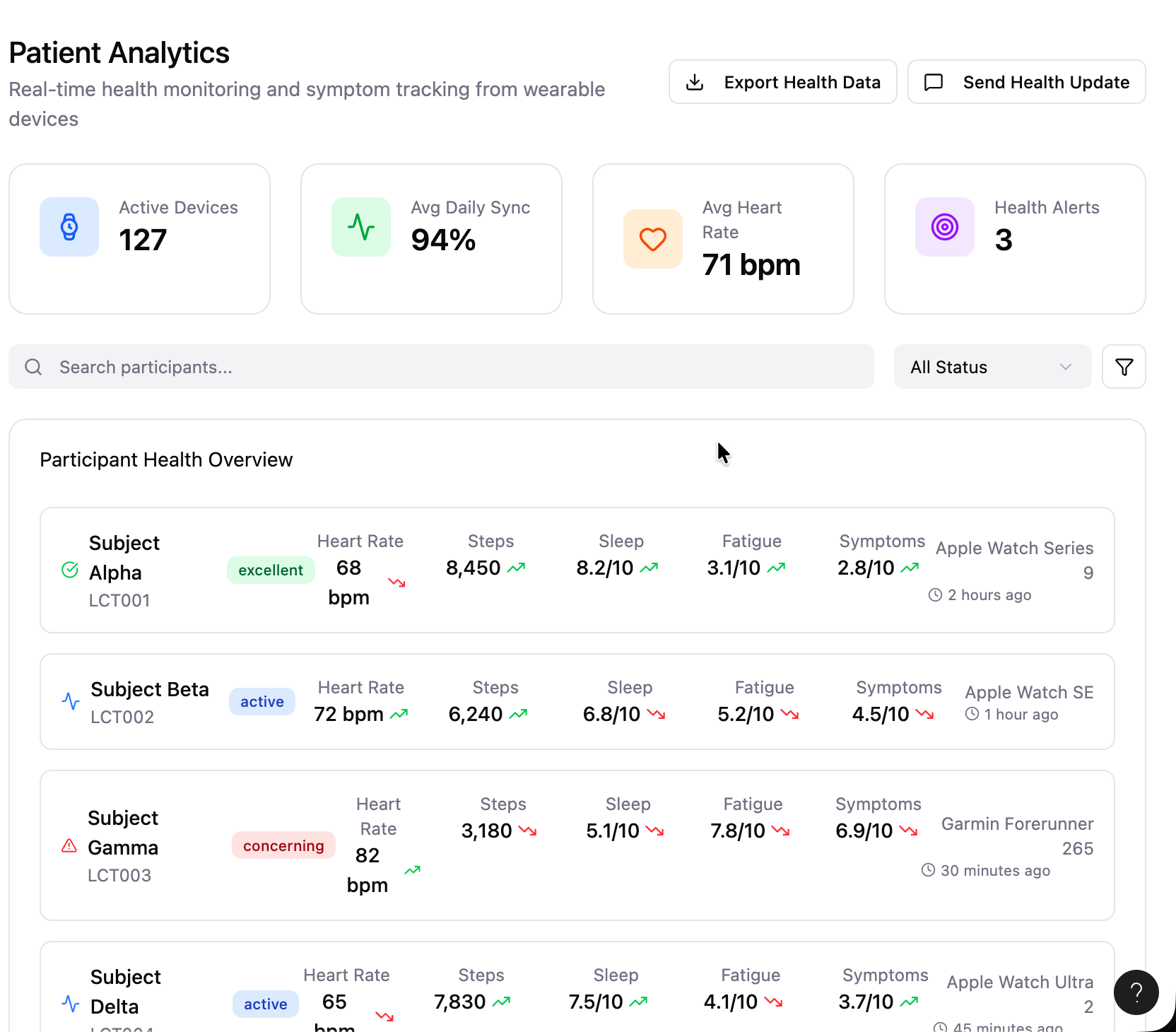
Task: Click Beta's steps value 6,240
Action: click(476, 714)
